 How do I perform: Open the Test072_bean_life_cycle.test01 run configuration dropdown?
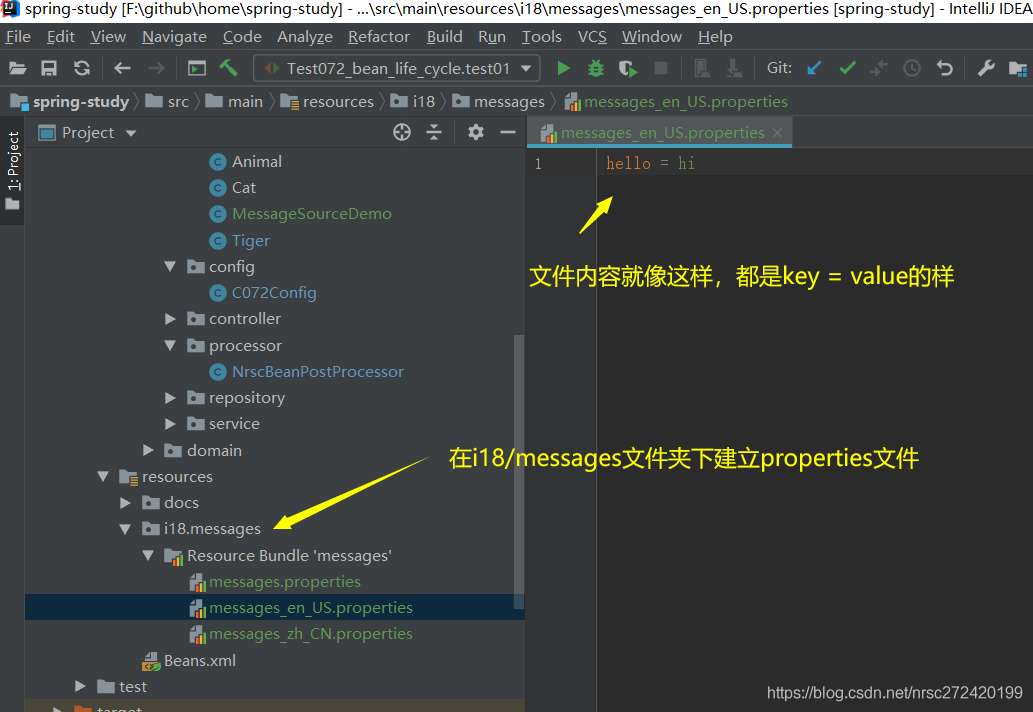(397, 68)
